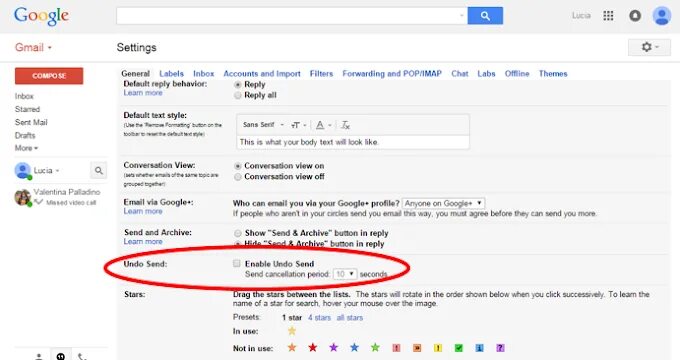Open the Chat tab
Viewport: 680px width, 360px height.
460,74
